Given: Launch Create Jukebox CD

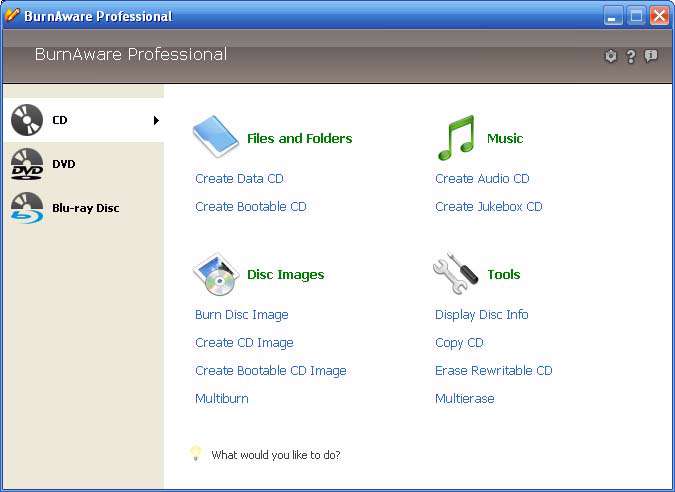Looking at the screenshot, I should (489, 207).
